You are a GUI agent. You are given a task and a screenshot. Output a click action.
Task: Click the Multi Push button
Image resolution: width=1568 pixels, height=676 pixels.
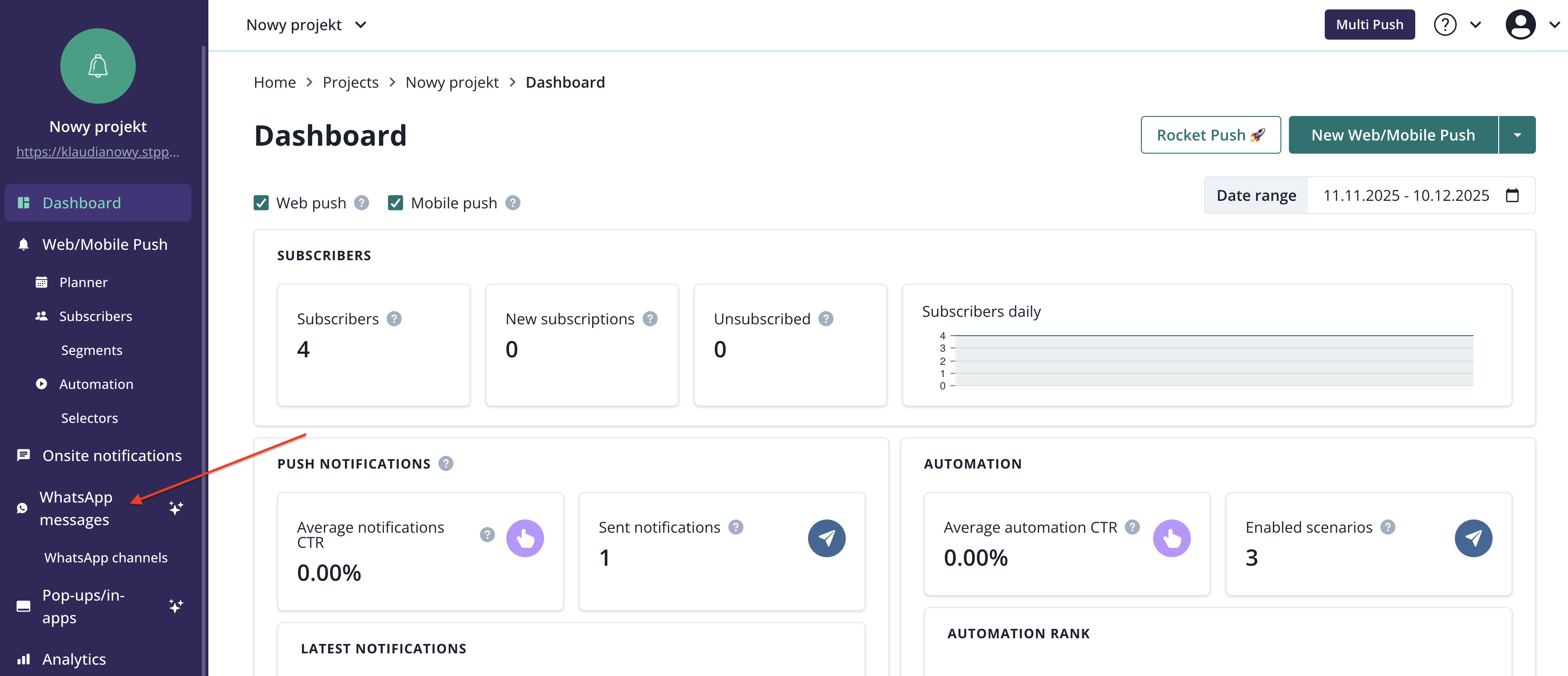1369,25
